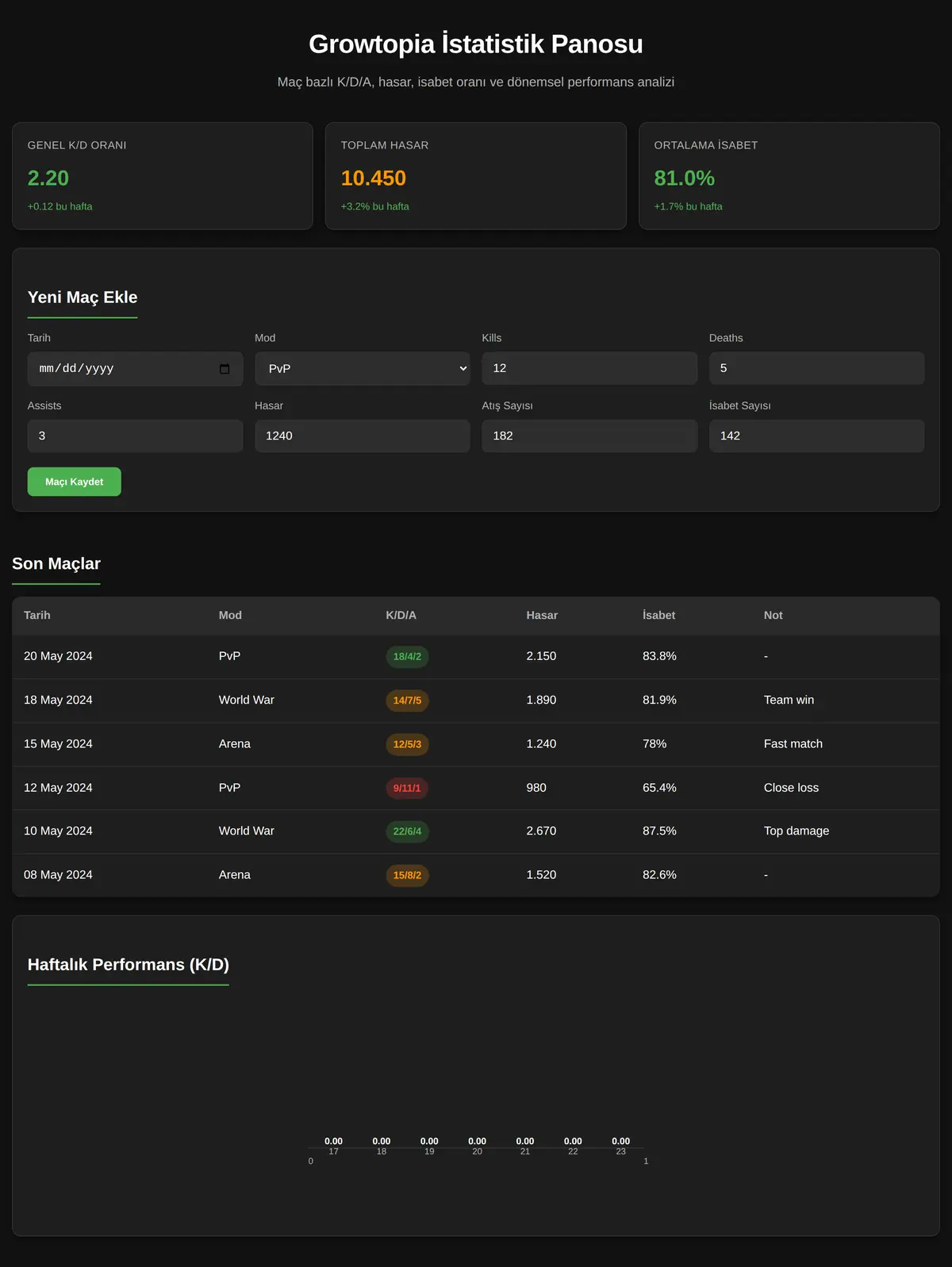Screen dimensions: 952x1267
Task: Select the 22/6/4 K/D/A badge
Action: [x=407, y=831]
